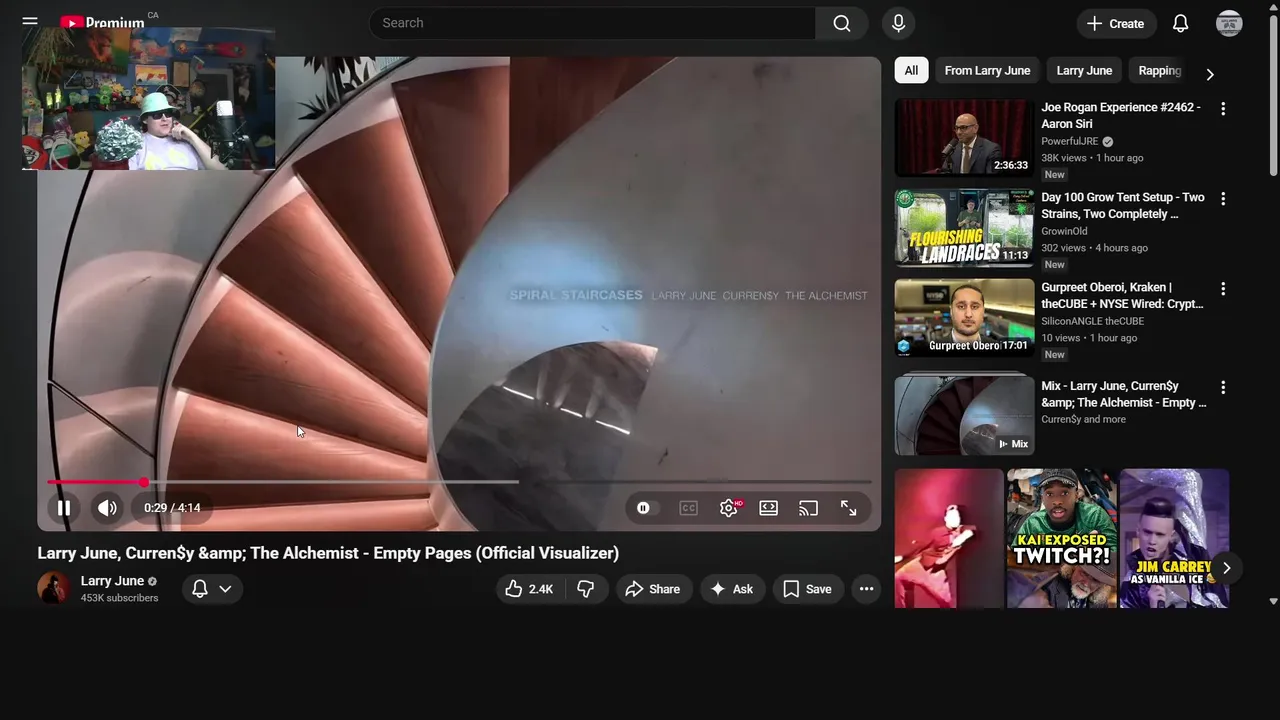This screenshot has height=720, width=1280.
Task: Open the Create menu
Action: coord(1116,23)
